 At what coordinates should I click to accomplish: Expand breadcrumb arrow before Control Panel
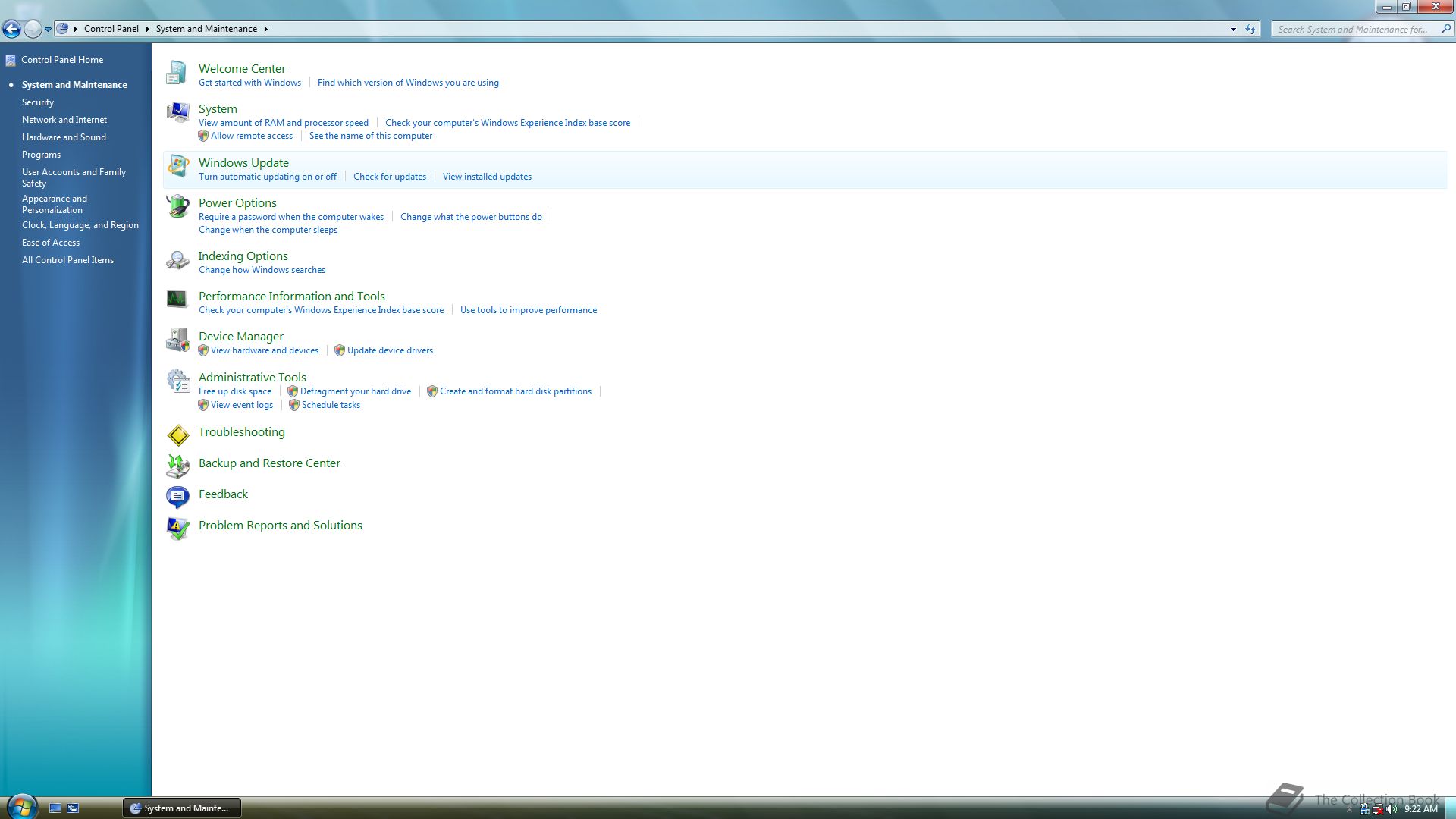point(76,29)
